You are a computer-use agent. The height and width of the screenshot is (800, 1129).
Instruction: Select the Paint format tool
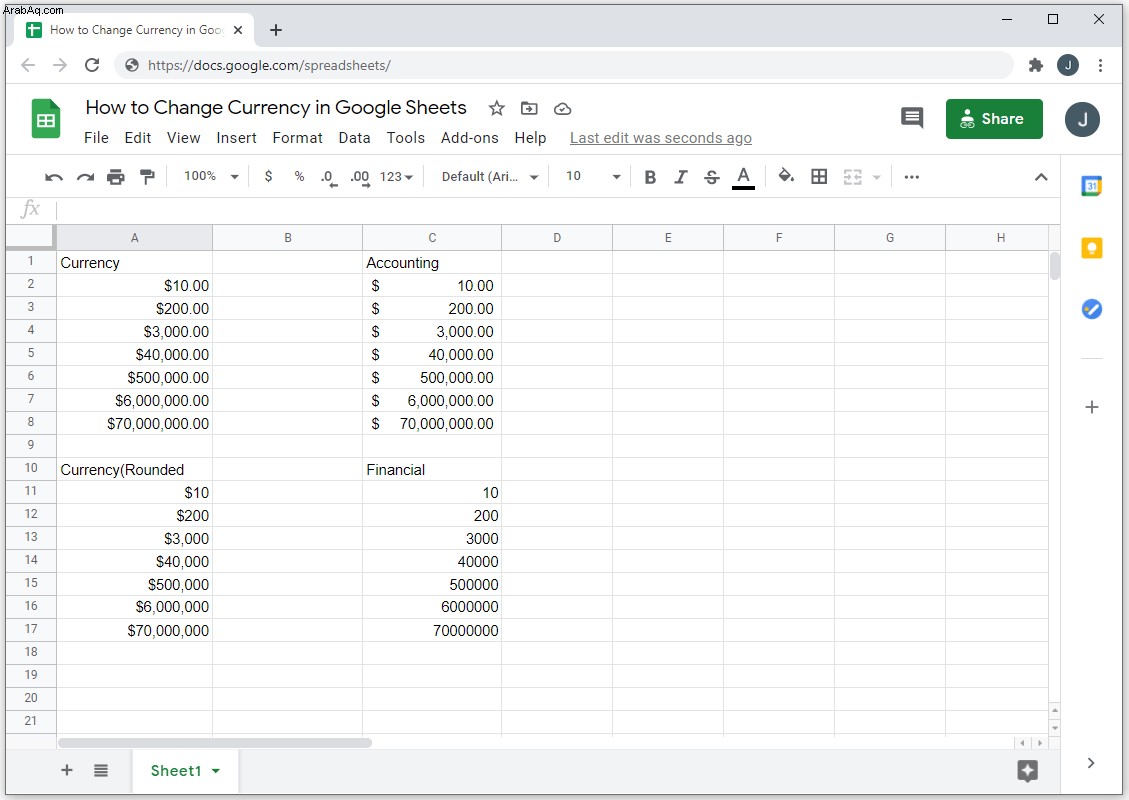[x=147, y=177]
